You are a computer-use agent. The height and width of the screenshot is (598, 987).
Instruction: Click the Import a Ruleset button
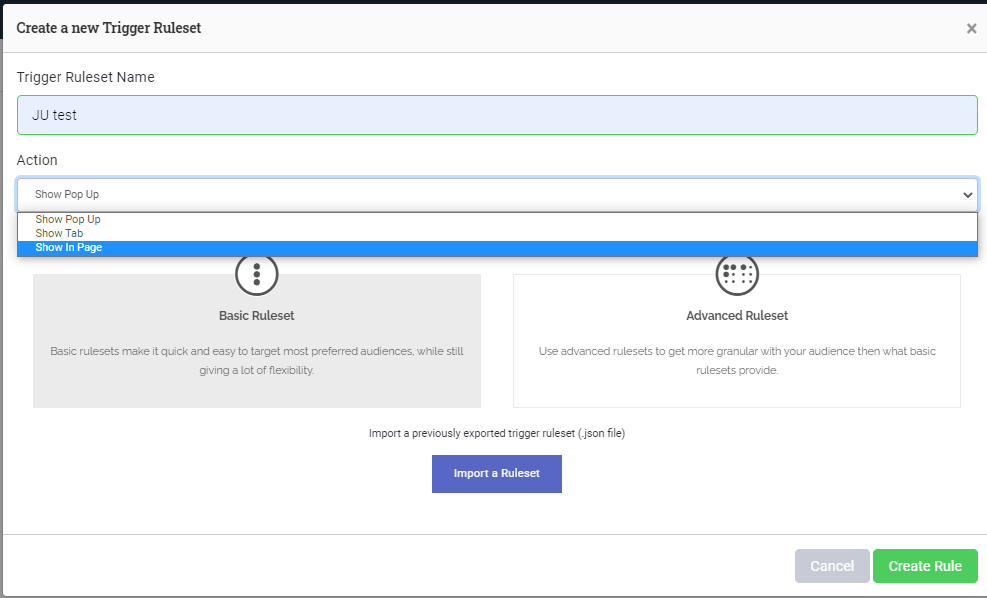pyautogui.click(x=496, y=473)
